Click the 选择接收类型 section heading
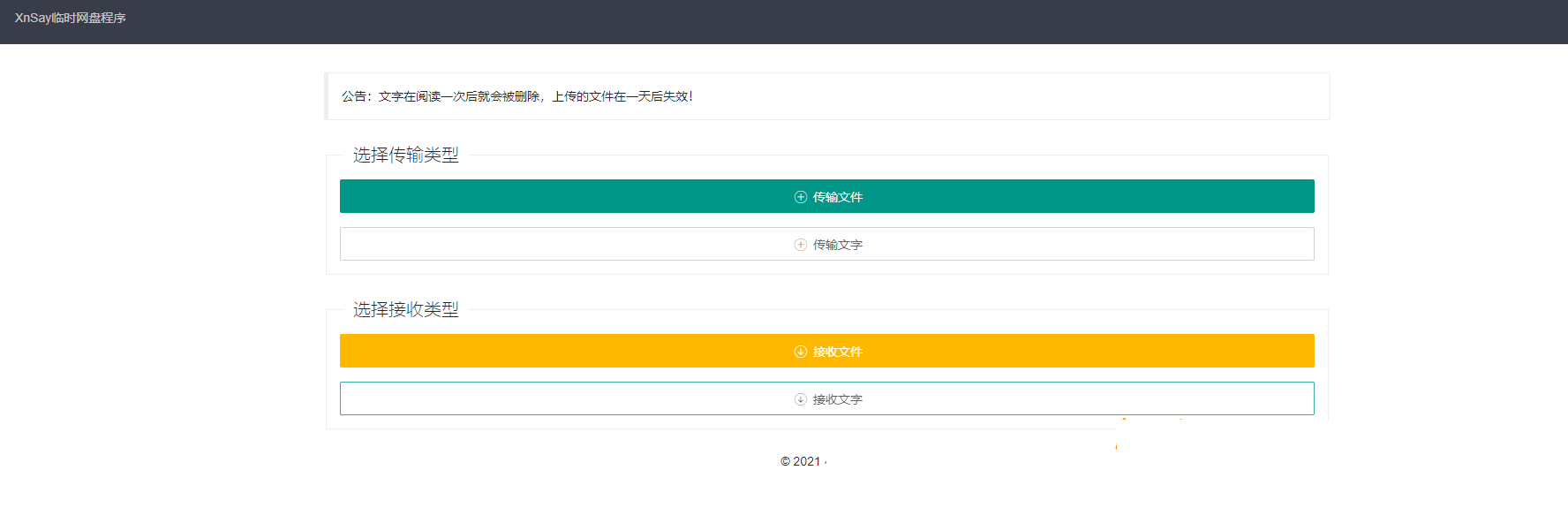The height and width of the screenshot is (508, 1568). pyautogui.click(x=405, y=310)
